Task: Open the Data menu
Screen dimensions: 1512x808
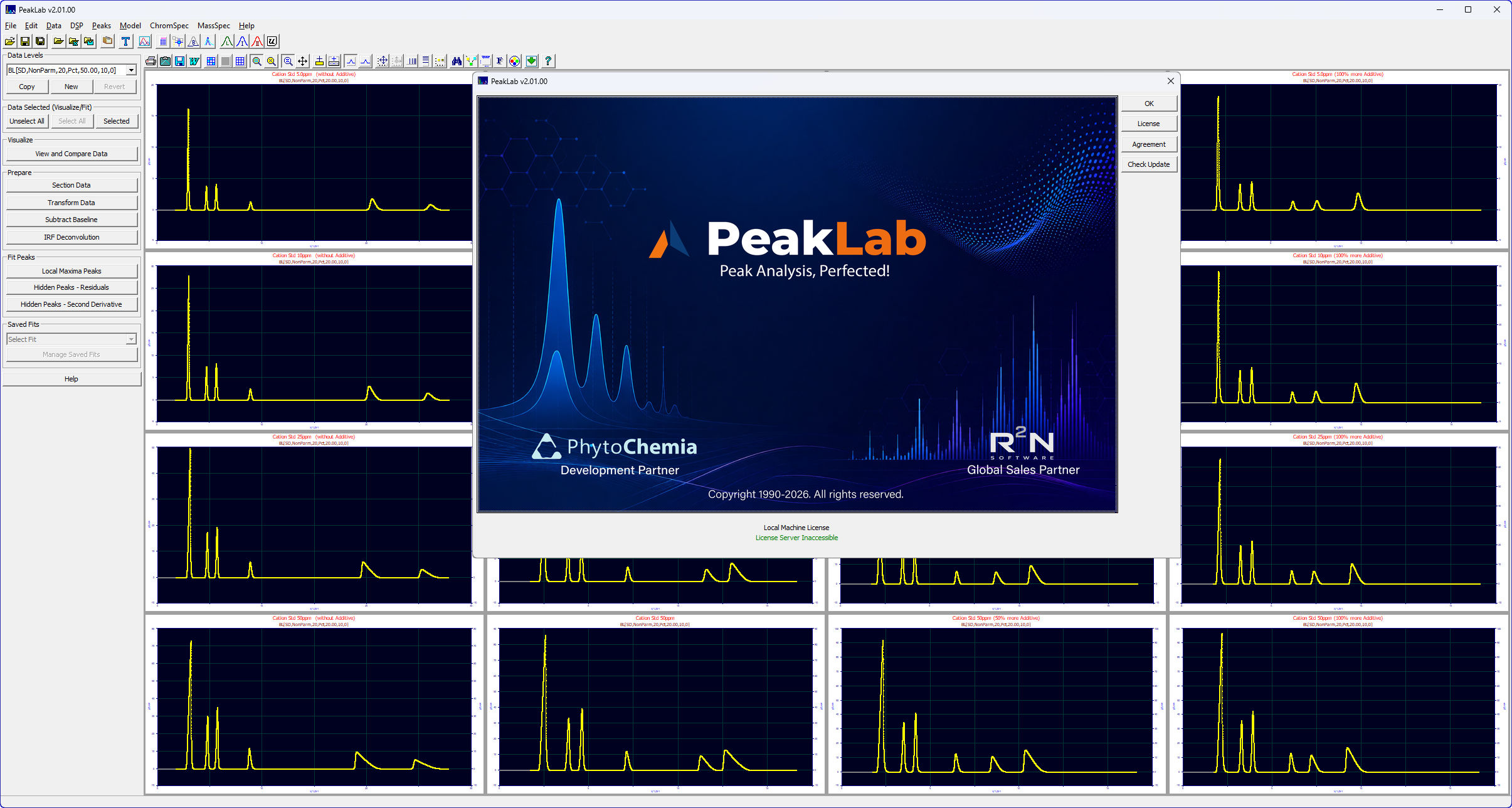Action: point(54,26)
